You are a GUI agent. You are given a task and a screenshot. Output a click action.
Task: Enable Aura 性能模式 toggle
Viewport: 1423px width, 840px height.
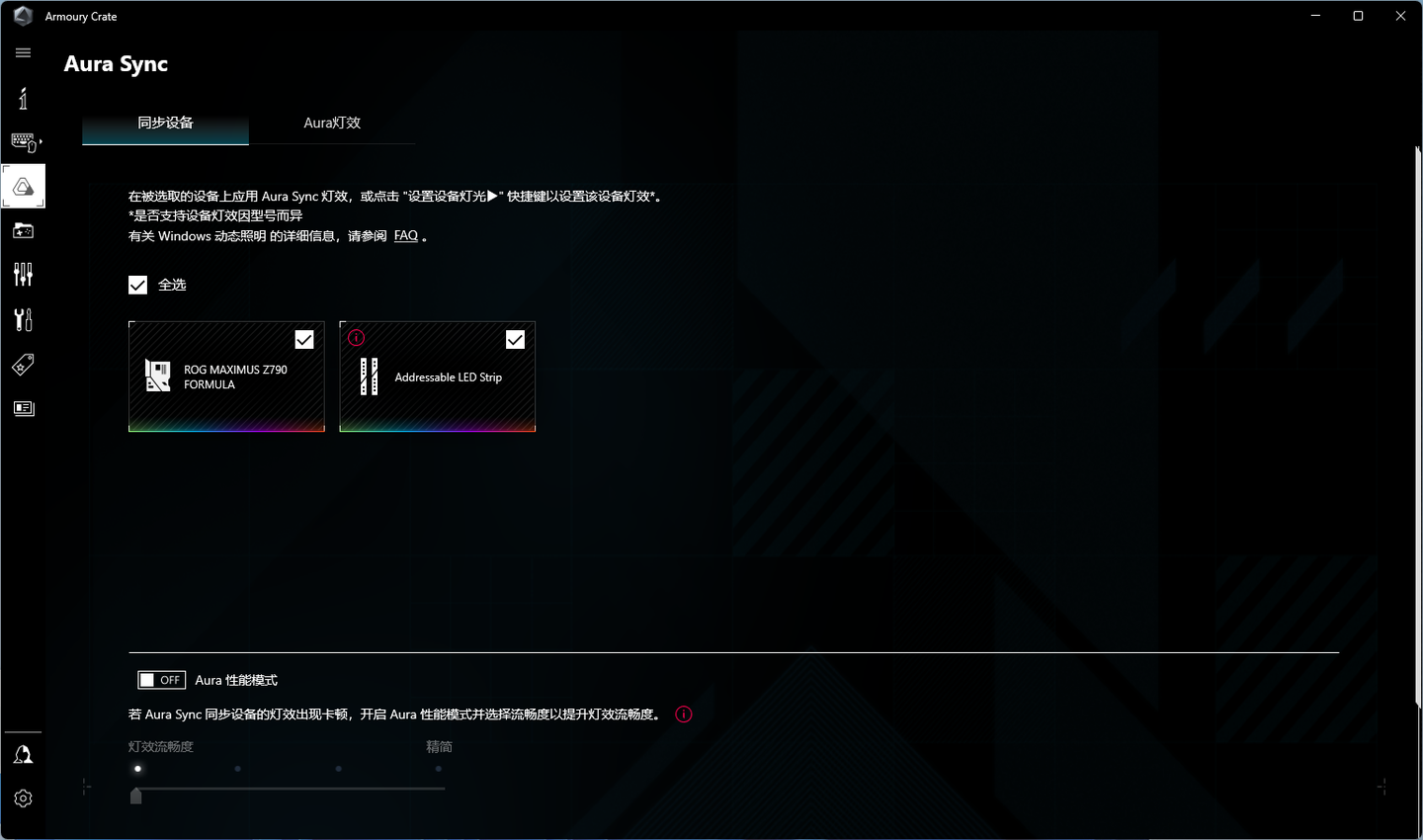pyautogui.click(x=161, y=680)
